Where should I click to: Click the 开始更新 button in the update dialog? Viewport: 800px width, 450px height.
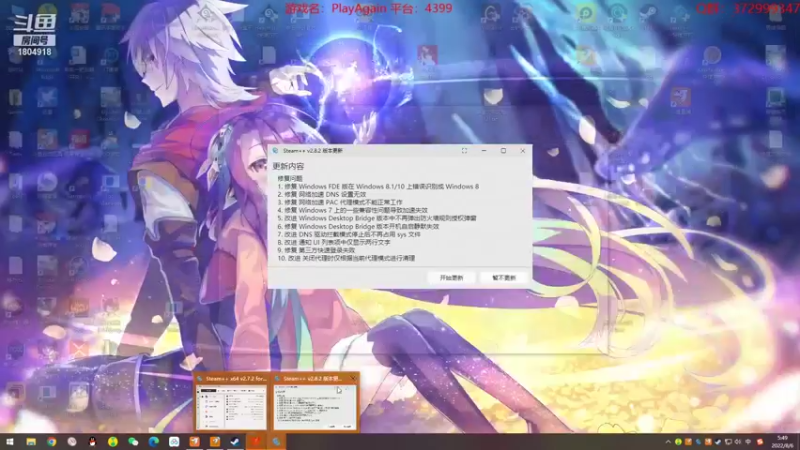pyautogui.click(x=452, y=278)
